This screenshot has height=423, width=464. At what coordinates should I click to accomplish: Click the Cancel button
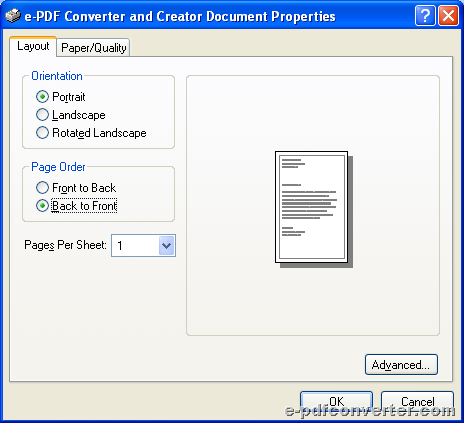417,402
